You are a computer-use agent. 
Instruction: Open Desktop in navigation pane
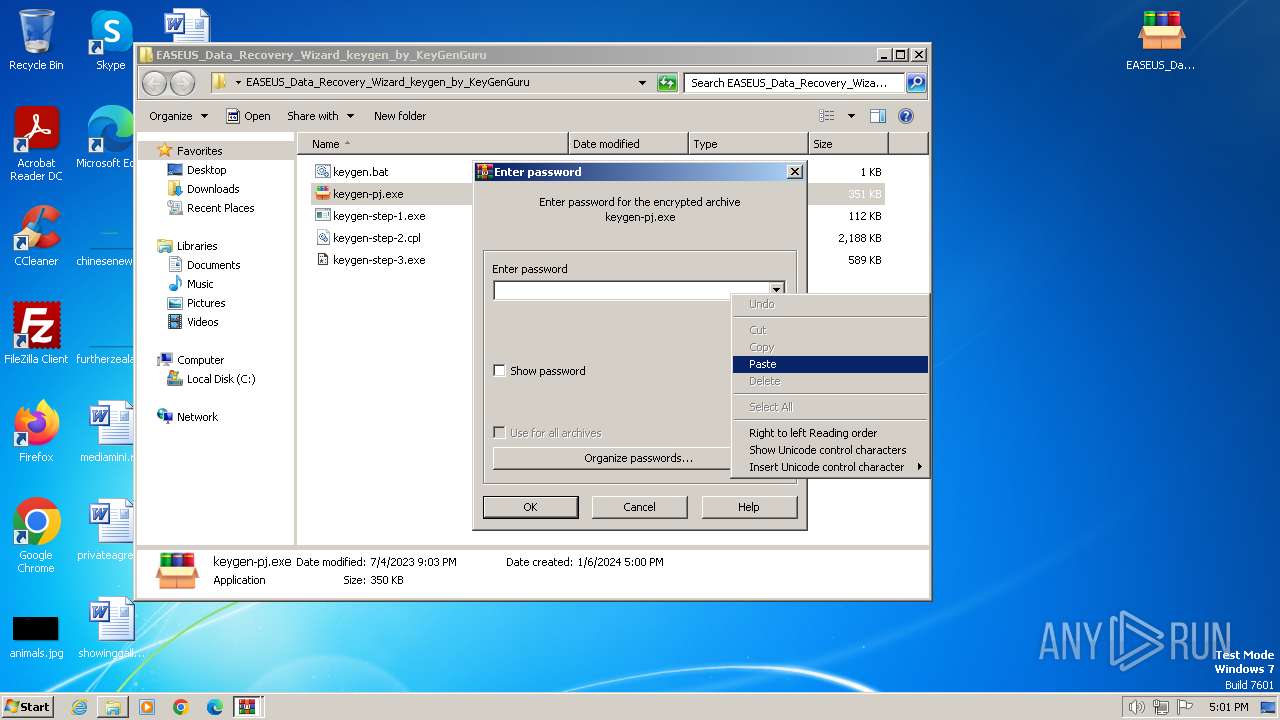tap(206, 170)
